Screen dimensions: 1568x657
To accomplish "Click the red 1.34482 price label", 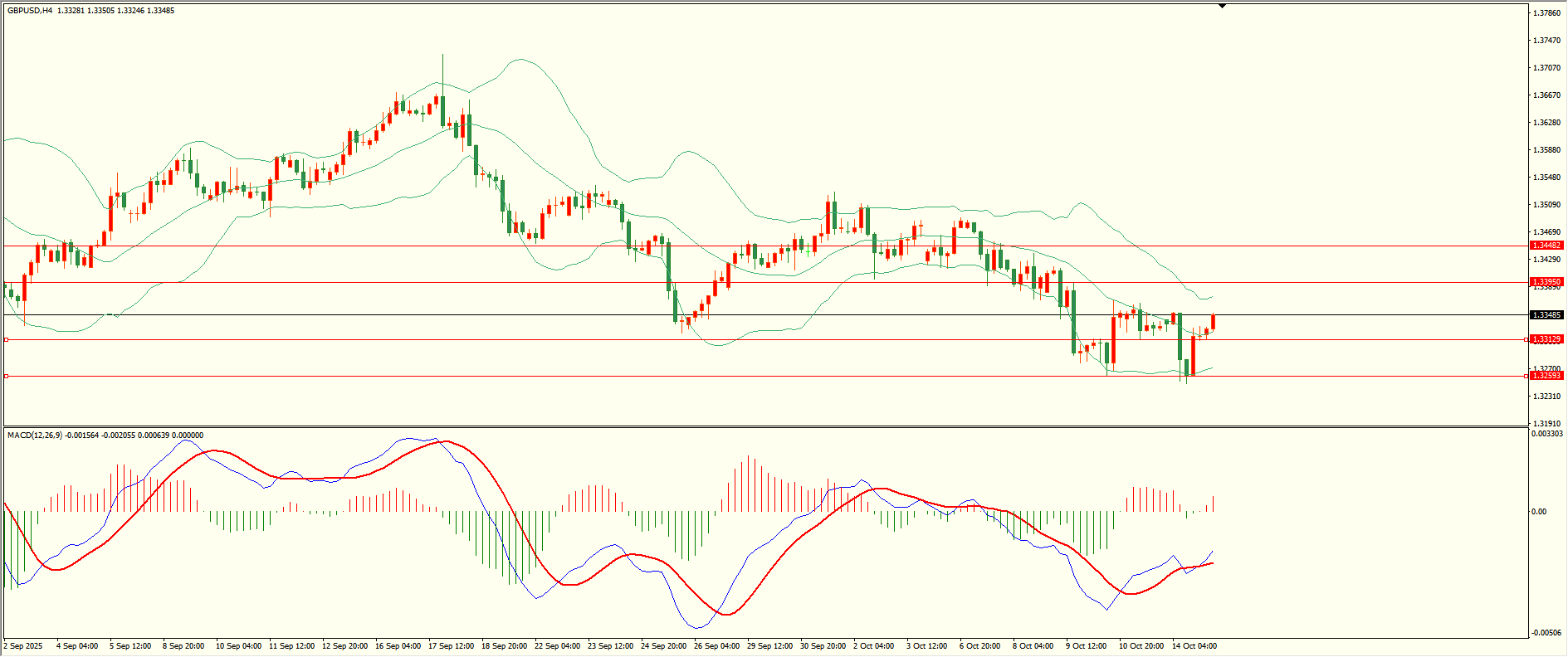I will coord(1546,246).
